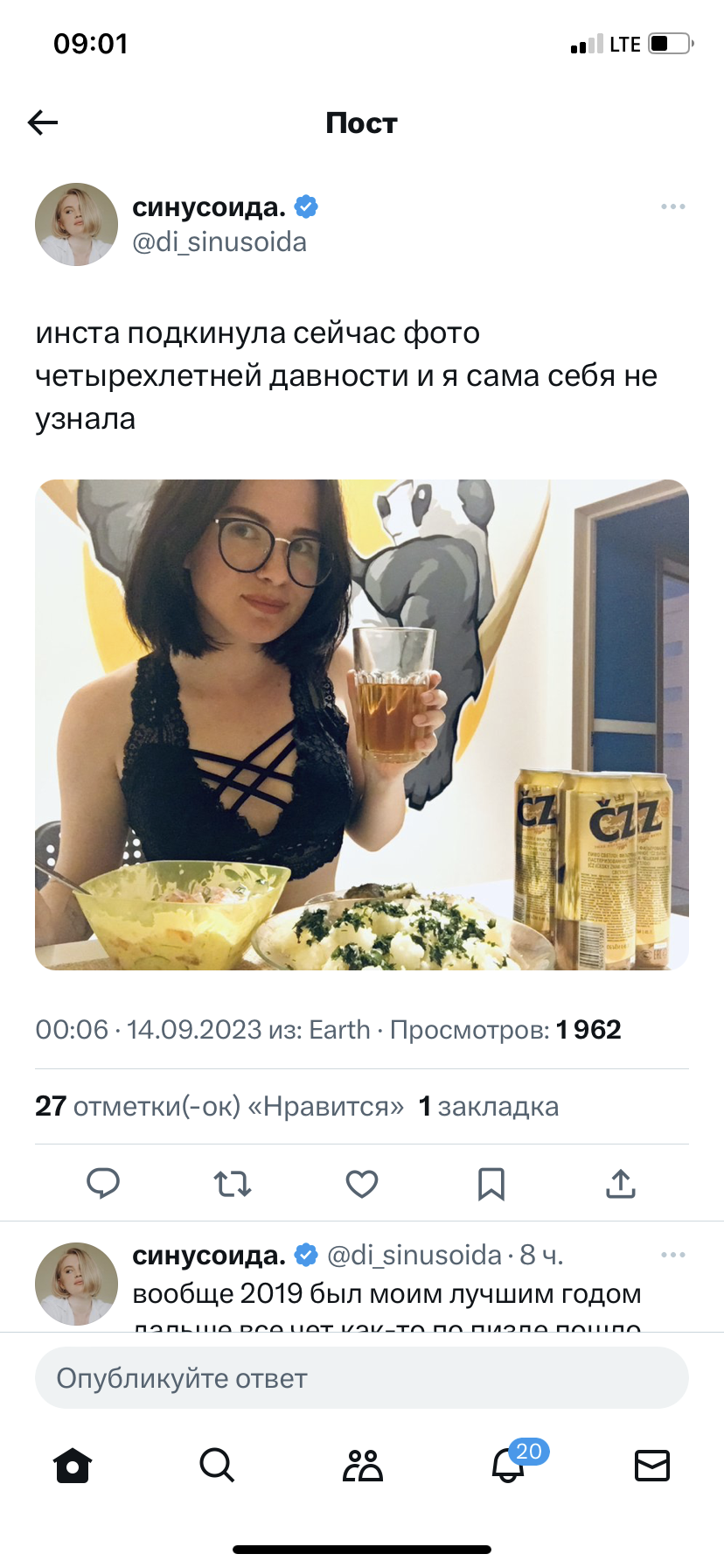This screenshot has height=1568, width=724.
Task: Open the attached photo in the post
Action: 362,724
